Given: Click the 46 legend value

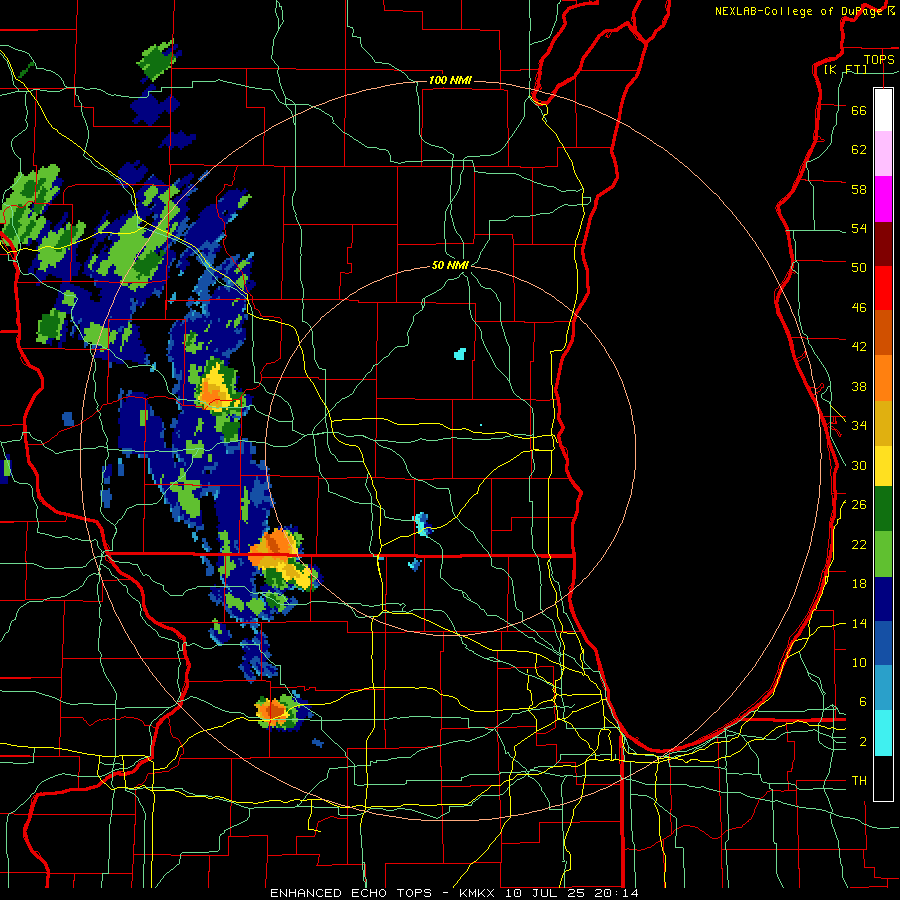Looking at the screenshot, I should coord(859,307).
